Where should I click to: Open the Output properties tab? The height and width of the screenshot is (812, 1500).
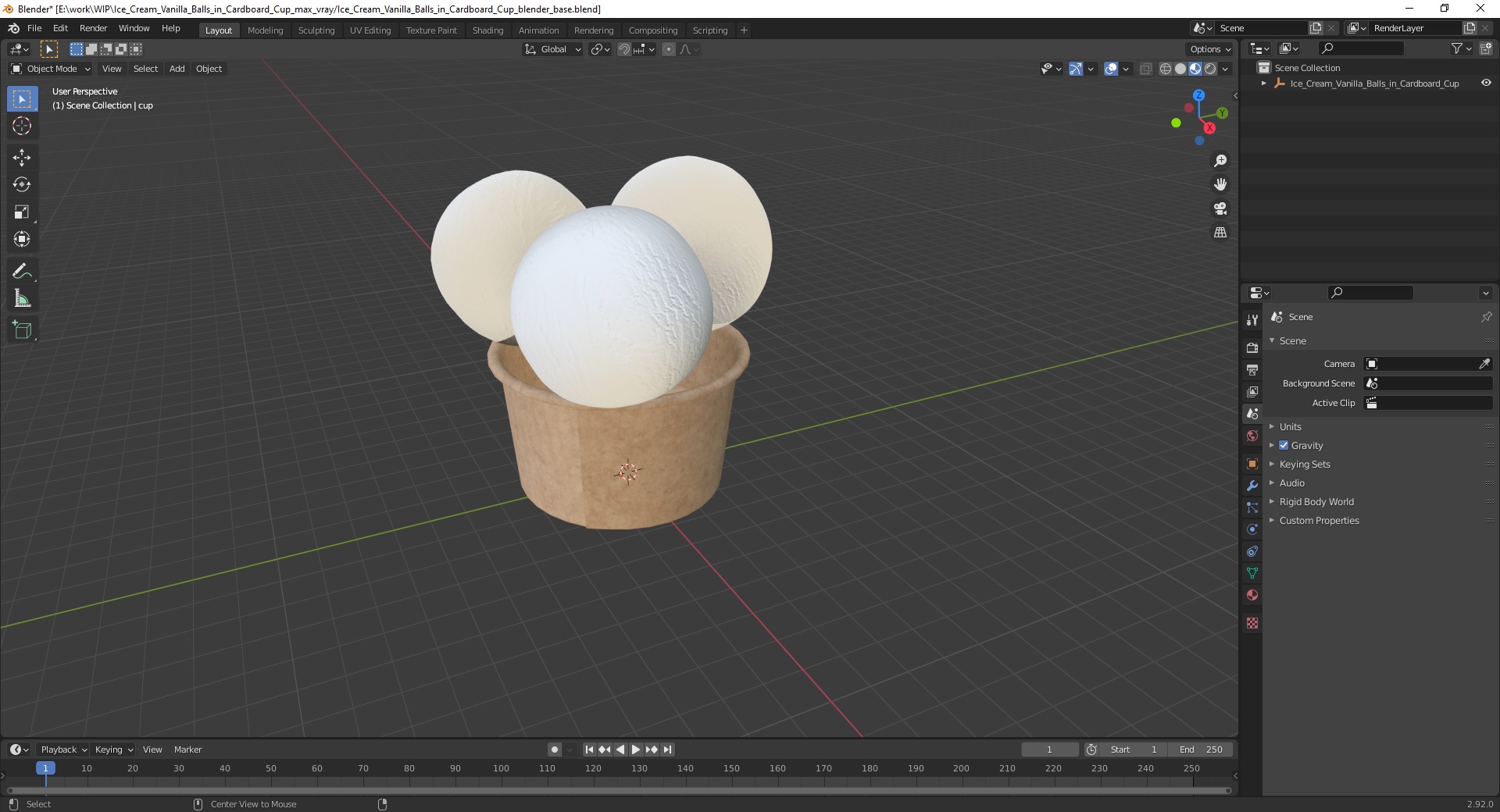click(1252, 369)
